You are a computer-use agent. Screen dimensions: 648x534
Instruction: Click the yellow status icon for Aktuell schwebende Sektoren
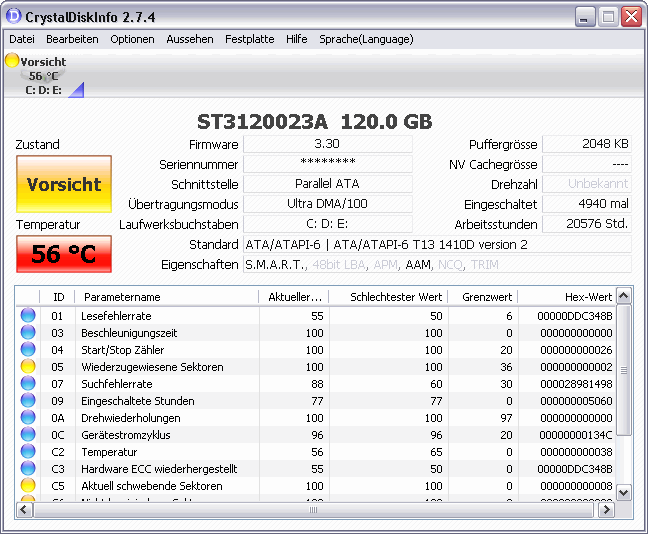[x=28, y=485]
